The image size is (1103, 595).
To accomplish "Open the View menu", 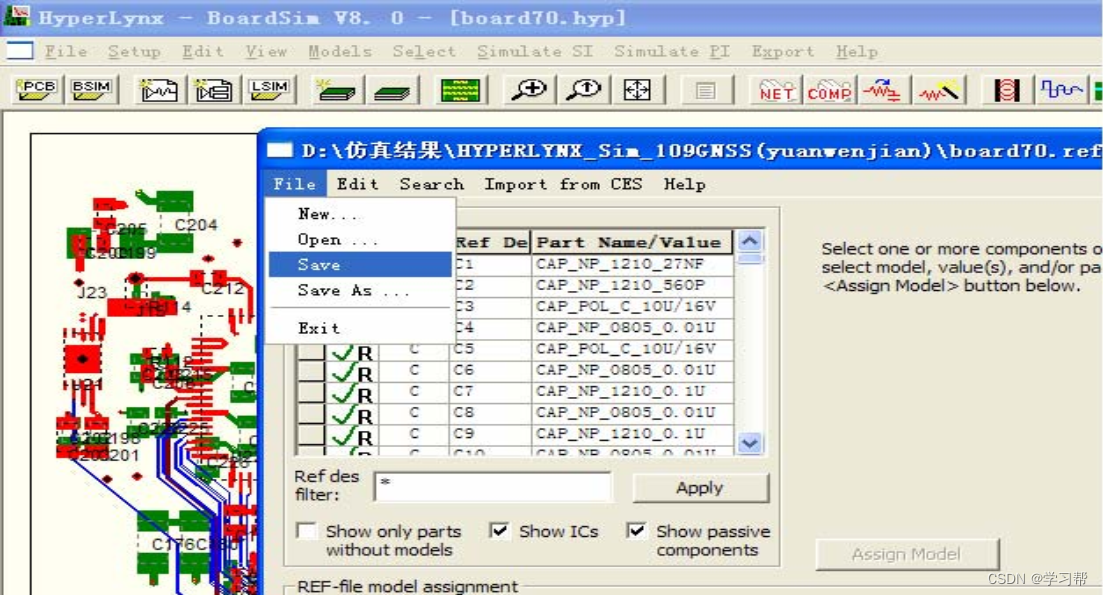I will click(x=266, y=51).
